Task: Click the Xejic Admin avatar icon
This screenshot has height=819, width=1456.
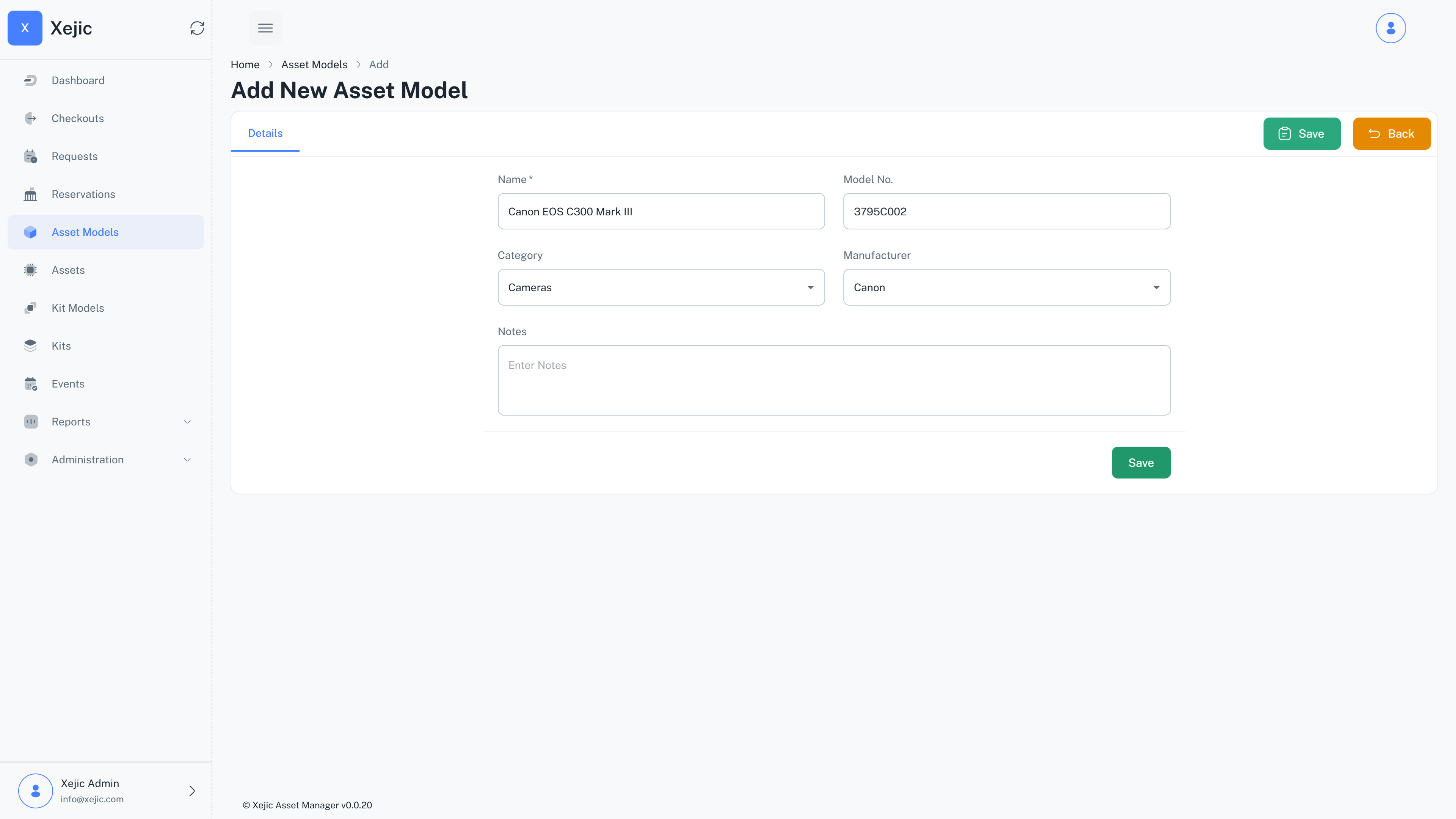Action: (35, 790)
